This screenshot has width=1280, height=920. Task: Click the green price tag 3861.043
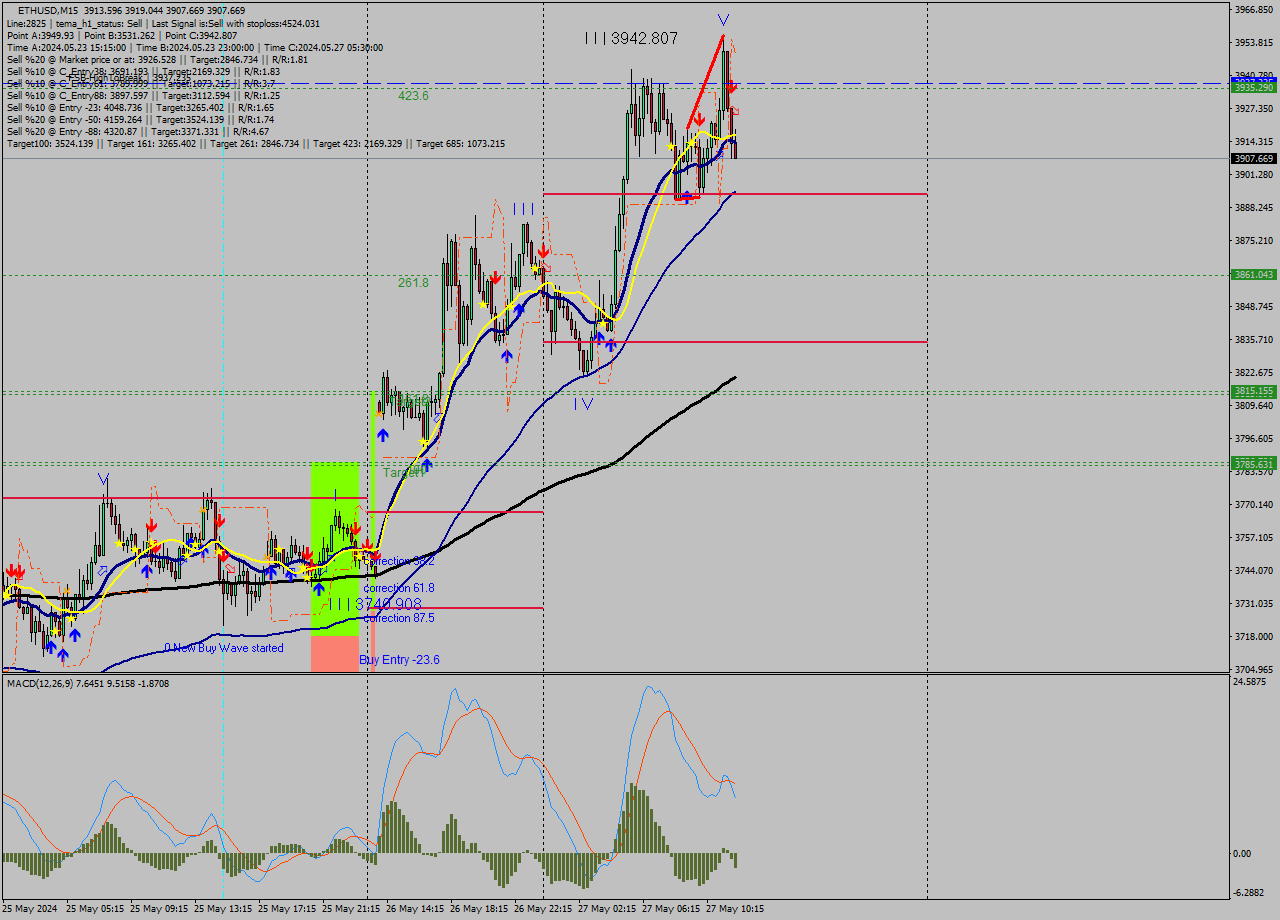(x=1253, y=274)
